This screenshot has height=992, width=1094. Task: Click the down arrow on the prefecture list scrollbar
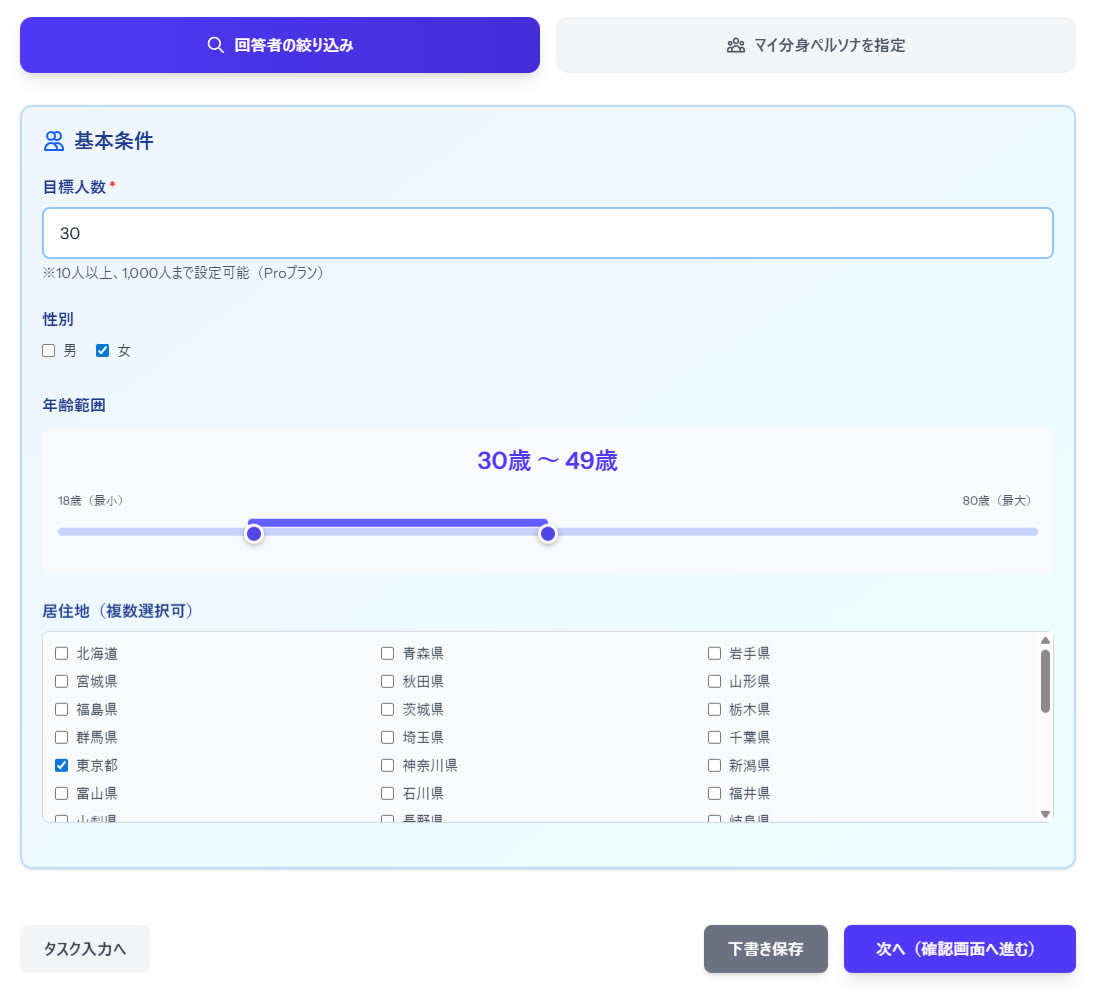(1045, 813)
